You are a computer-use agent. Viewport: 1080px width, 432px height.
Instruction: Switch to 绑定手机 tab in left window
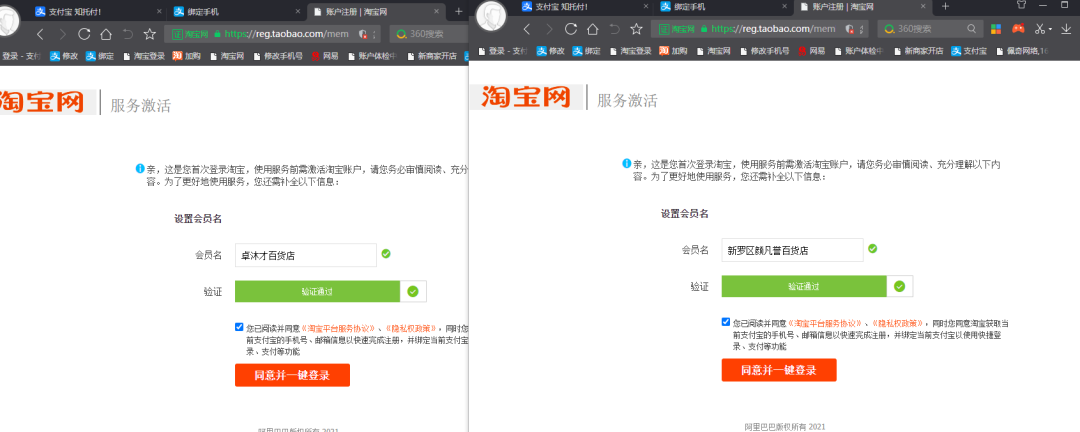pos(235,11)
